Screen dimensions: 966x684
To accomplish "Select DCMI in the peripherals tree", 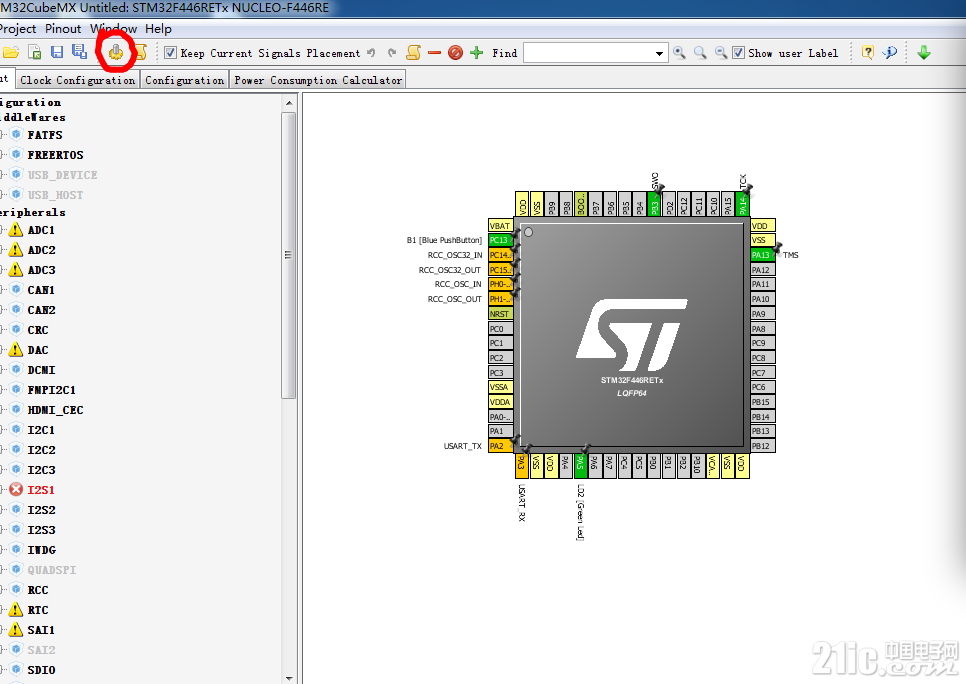I will coord(41,370).
